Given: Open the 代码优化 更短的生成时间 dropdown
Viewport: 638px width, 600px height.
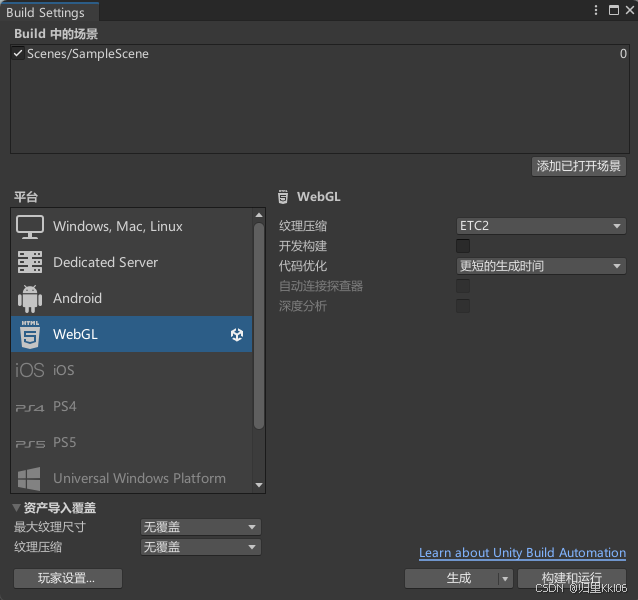Looking at the screenshot, I should pos(541,266).
